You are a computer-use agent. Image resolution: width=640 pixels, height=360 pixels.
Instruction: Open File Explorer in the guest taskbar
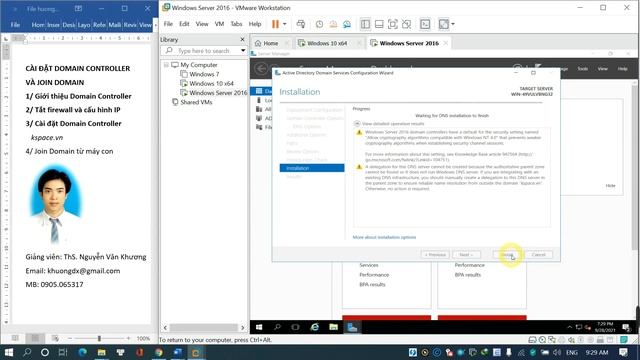click(333, 327)
